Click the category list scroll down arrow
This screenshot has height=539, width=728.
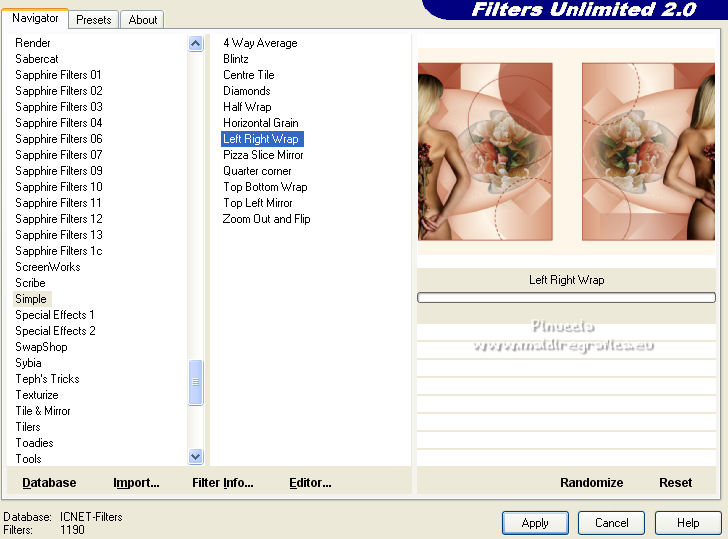(x=195, y=457)
